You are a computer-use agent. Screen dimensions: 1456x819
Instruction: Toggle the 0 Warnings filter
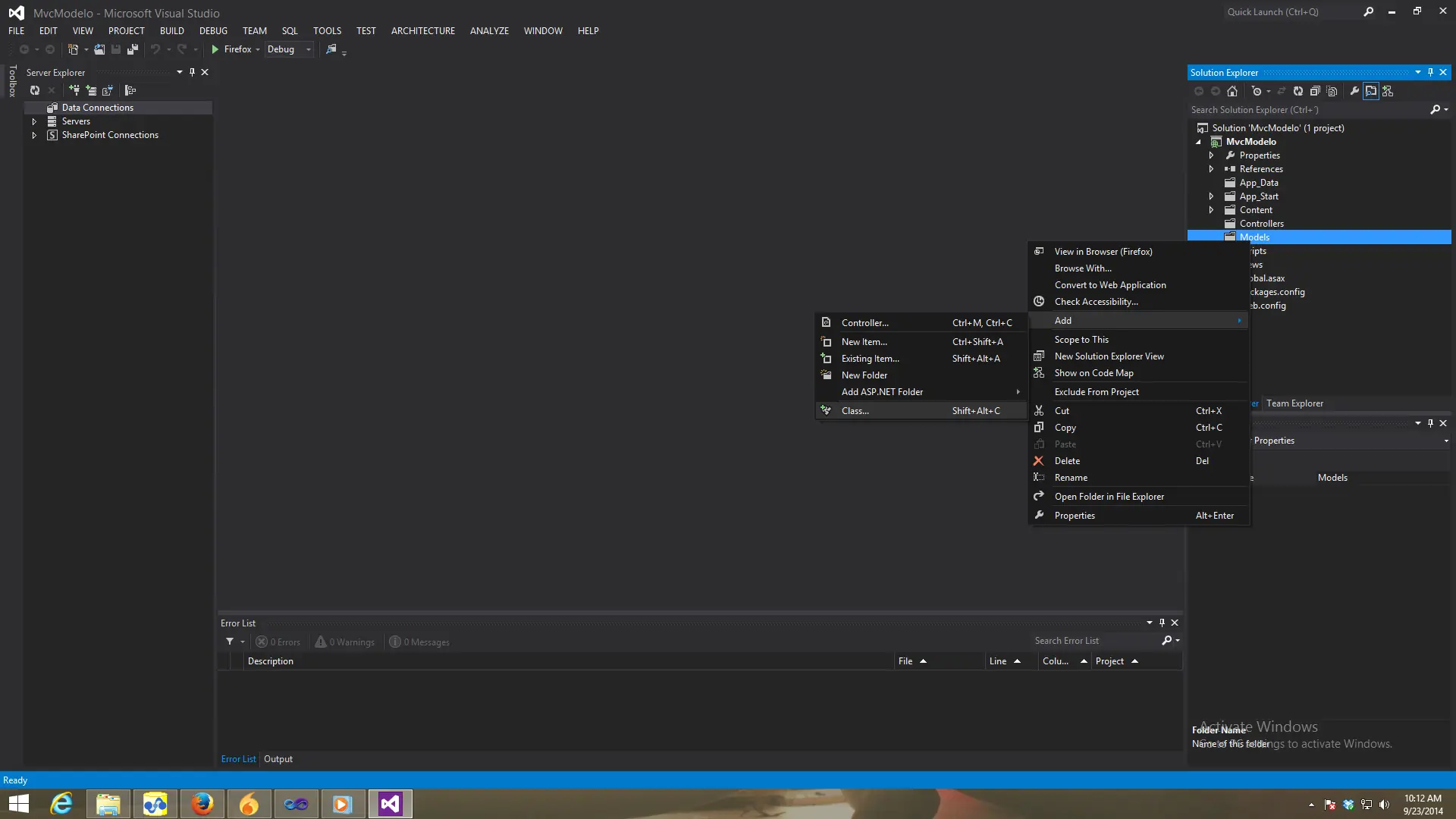(x=345, y=642)
